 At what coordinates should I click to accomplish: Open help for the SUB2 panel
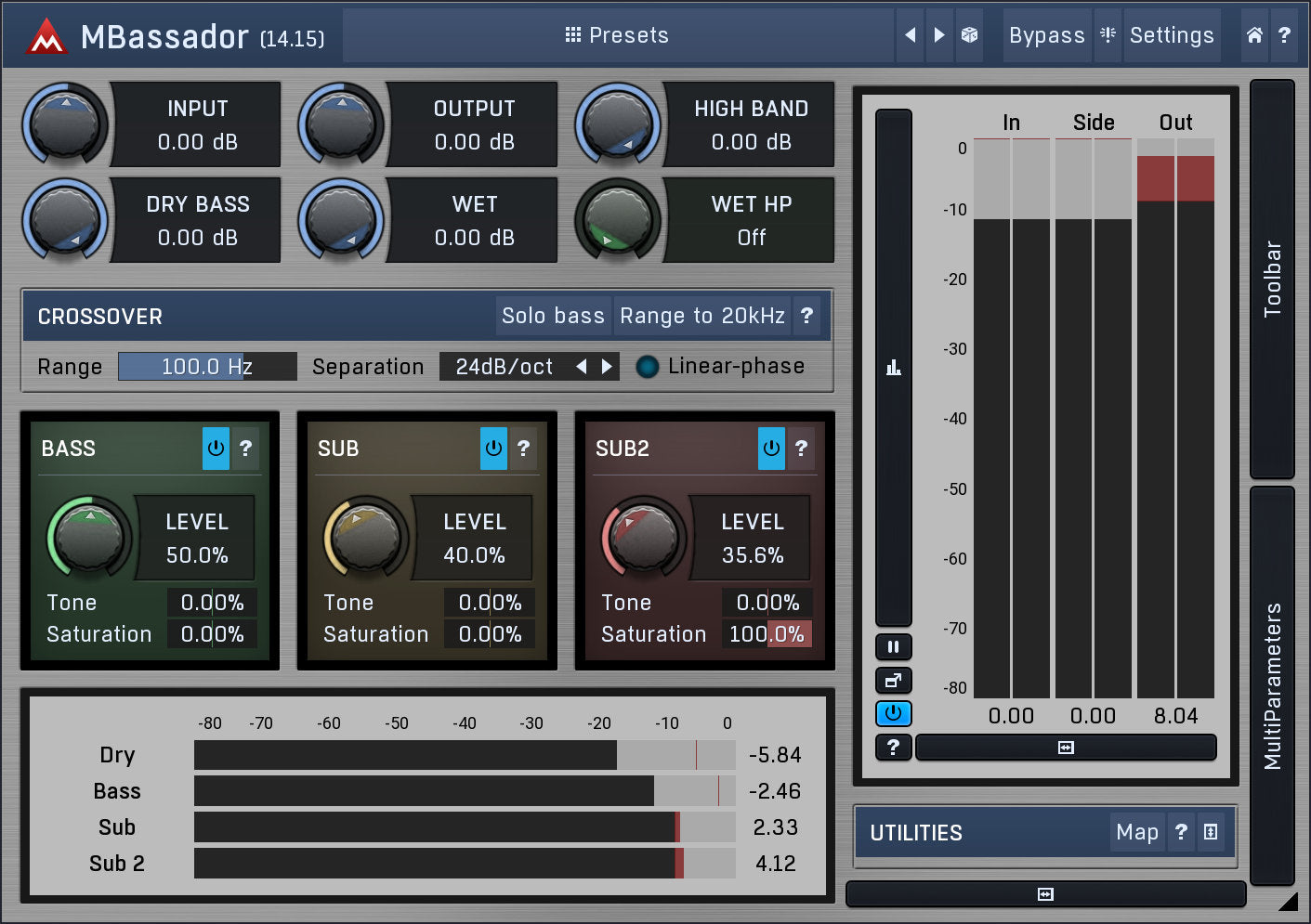(801, 449)
